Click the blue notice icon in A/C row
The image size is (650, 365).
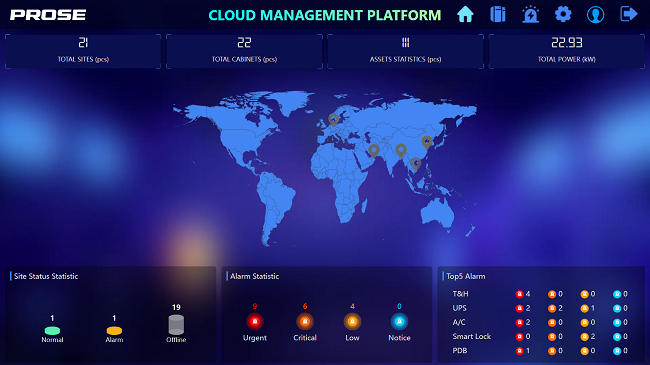click(x=617, y=322)
